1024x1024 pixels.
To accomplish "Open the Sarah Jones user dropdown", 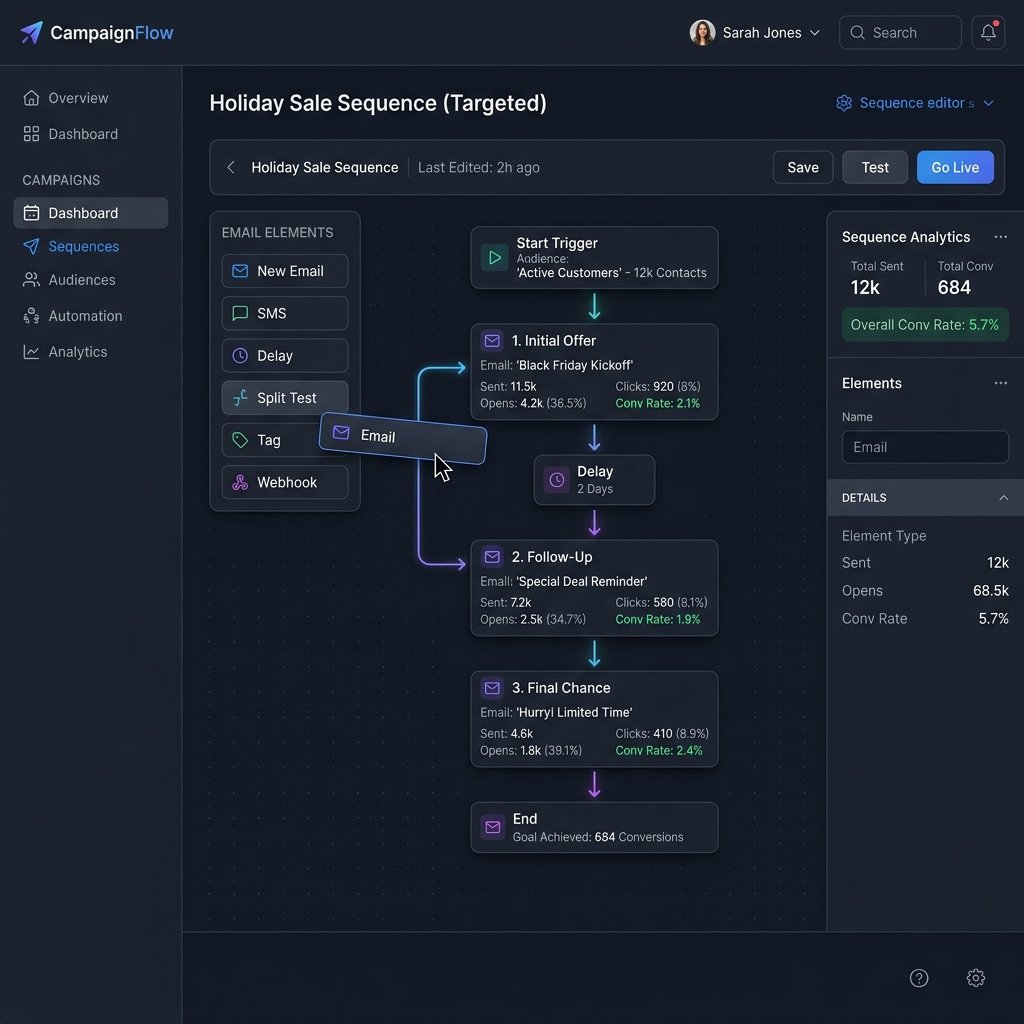I will (x=755, y=32).
